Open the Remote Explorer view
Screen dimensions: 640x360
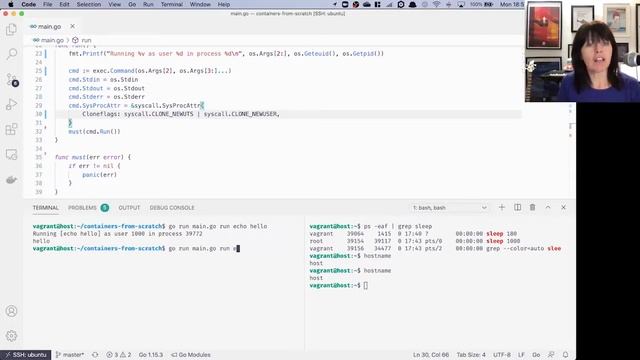[x=11, y=154]
